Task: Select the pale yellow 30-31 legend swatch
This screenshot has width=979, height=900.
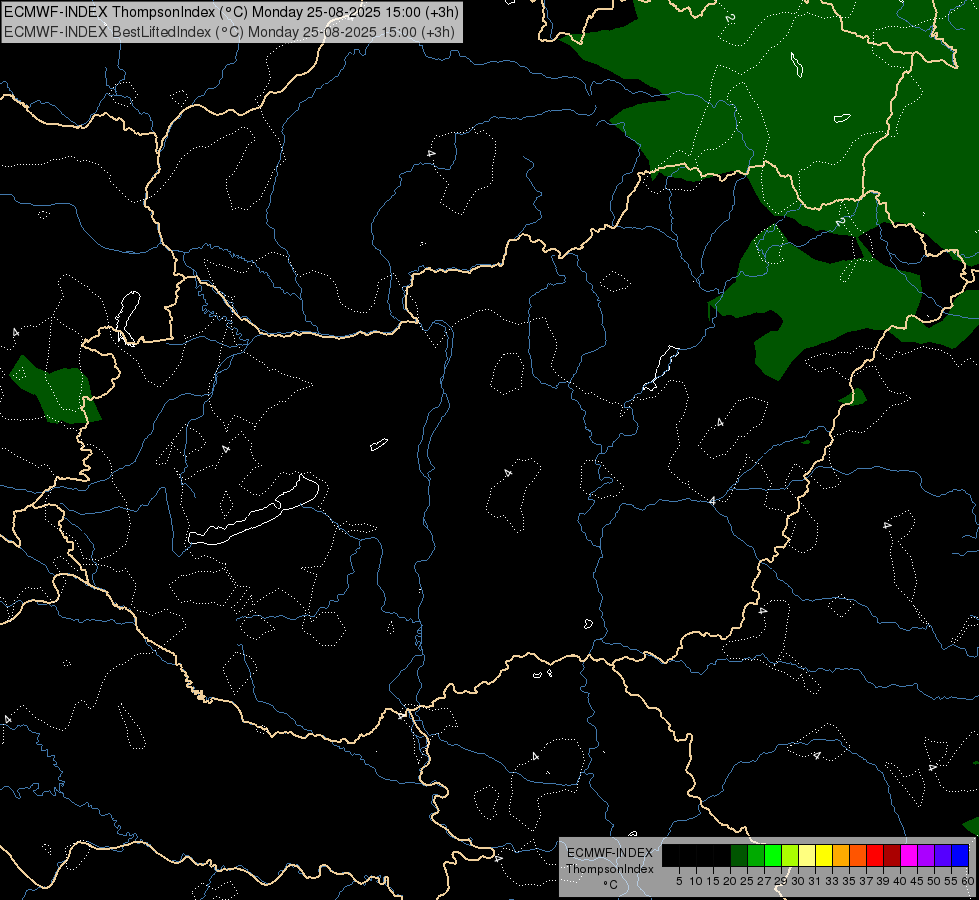Action: tap(807, 855)
